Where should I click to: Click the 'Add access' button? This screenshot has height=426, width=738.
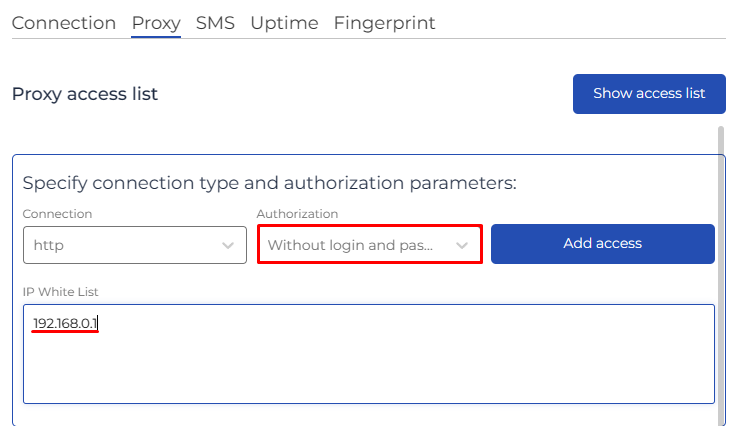(x=602, y=243)
